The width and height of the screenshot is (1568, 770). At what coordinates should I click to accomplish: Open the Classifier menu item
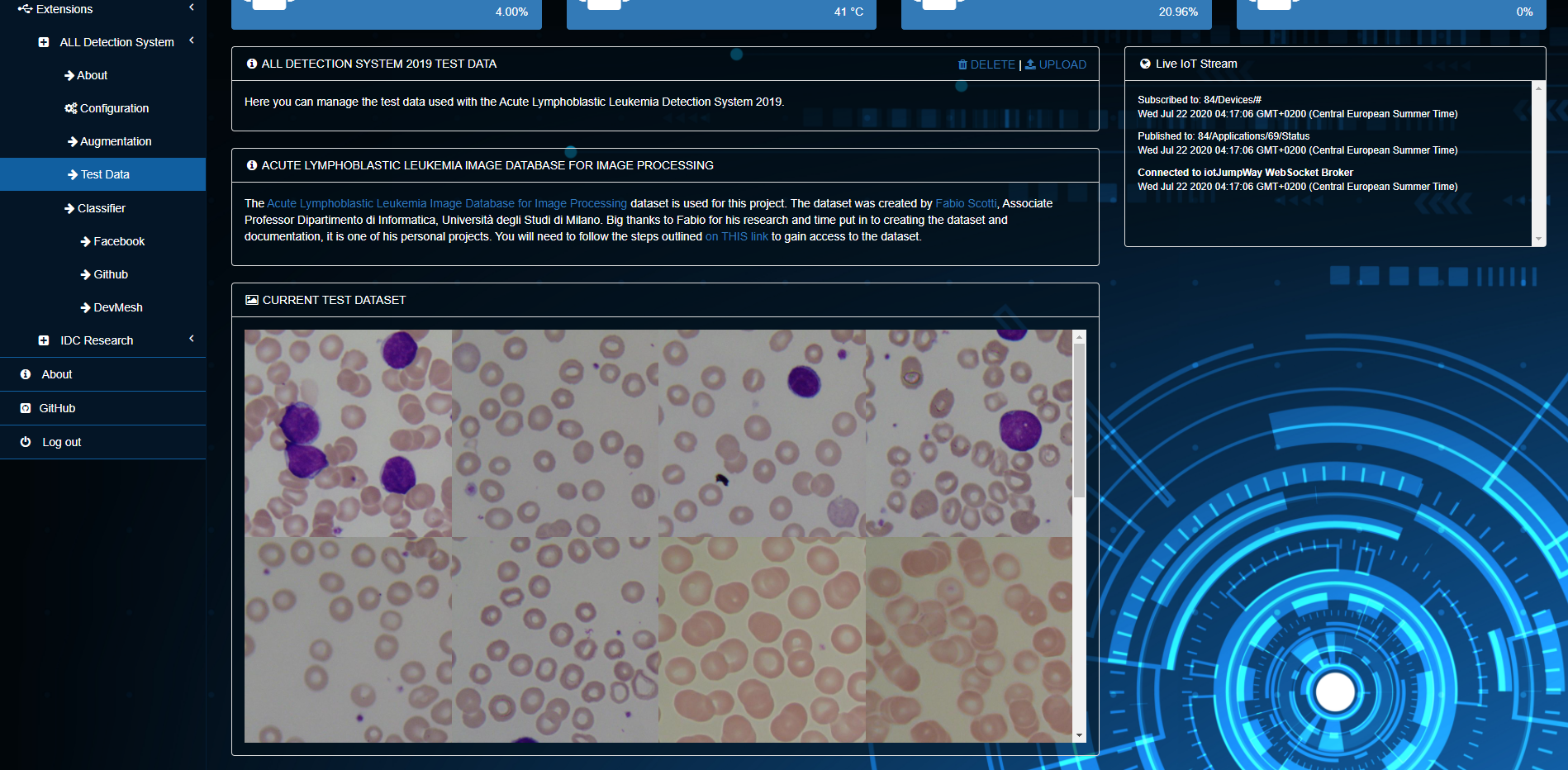(102, 208)
